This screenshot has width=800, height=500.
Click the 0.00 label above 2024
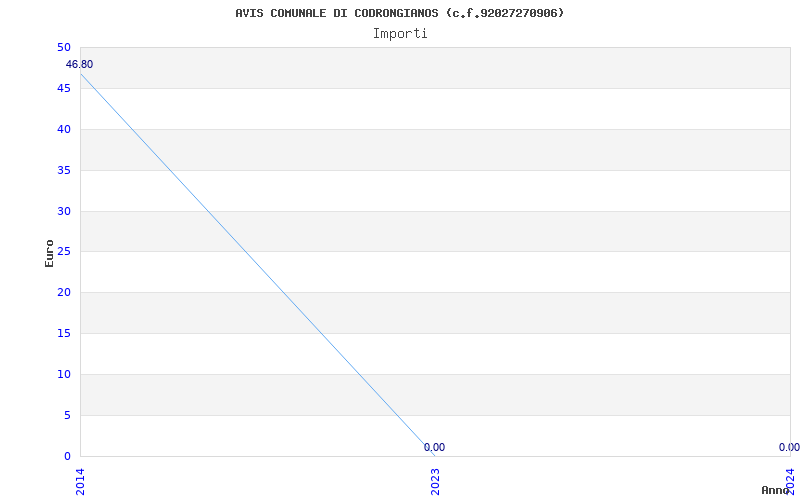click(789, 447)
